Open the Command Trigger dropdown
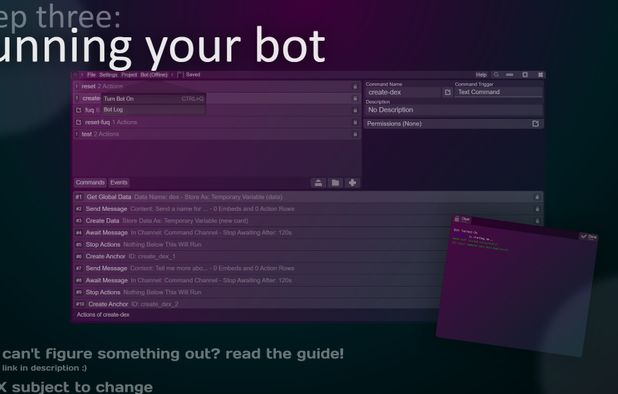The width and height of the screenshot is (618, 394). [499, 92]
